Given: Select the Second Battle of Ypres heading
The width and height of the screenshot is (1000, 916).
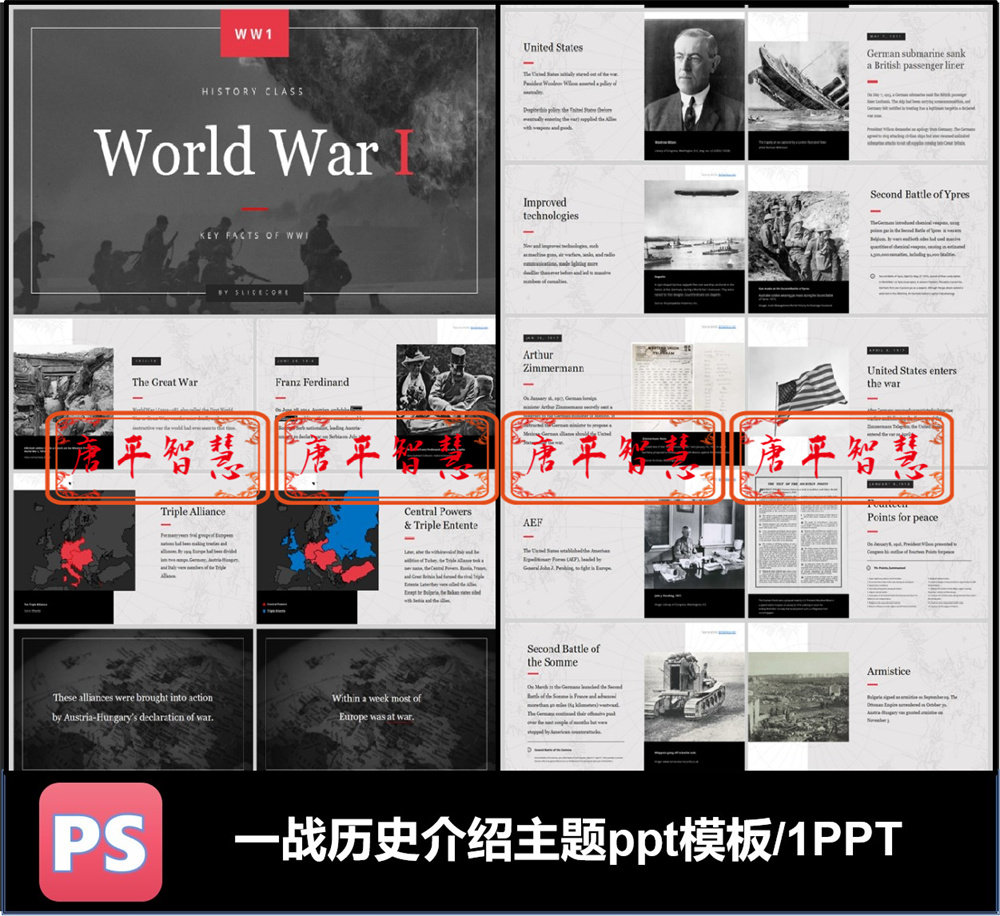Looking at the screenshot, I should pyautogui.click(x=920, y=195).
